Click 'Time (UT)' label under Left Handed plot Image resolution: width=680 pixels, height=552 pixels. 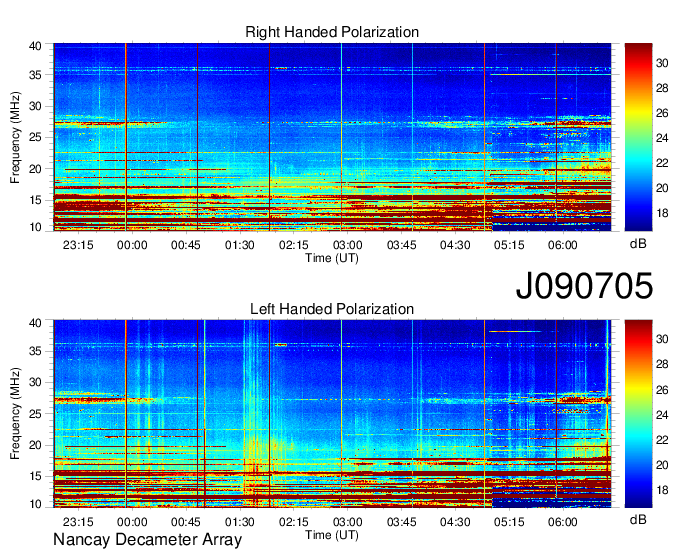332,535
